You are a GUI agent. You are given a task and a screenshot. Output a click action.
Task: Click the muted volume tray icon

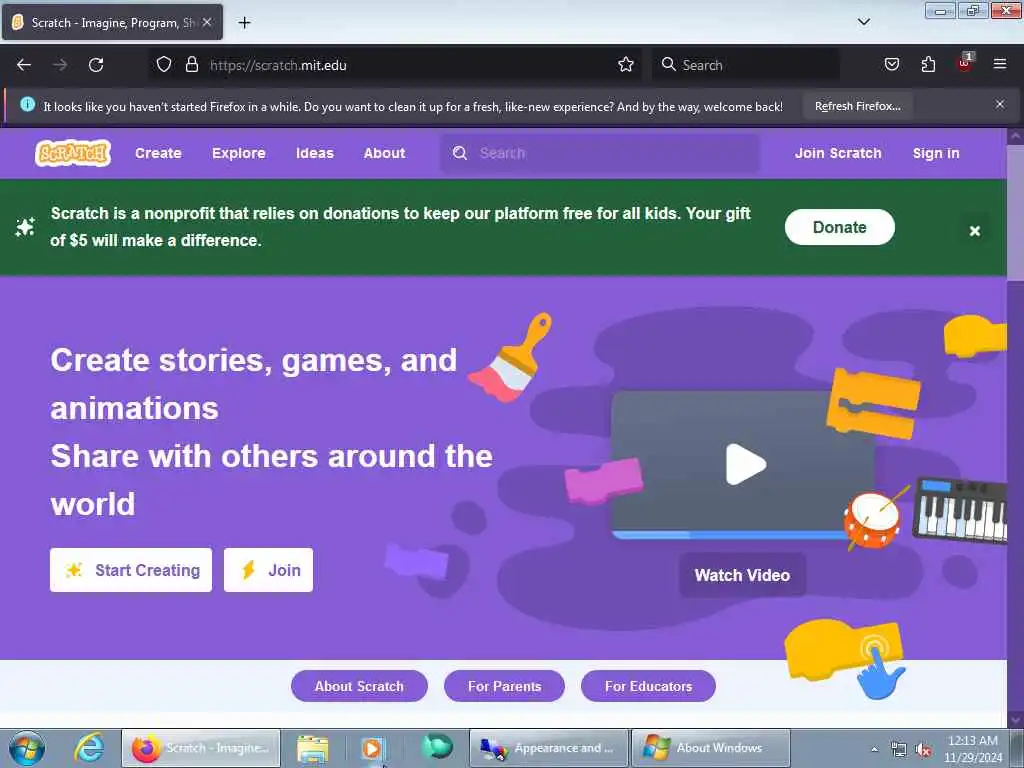(x=923, y=750)
